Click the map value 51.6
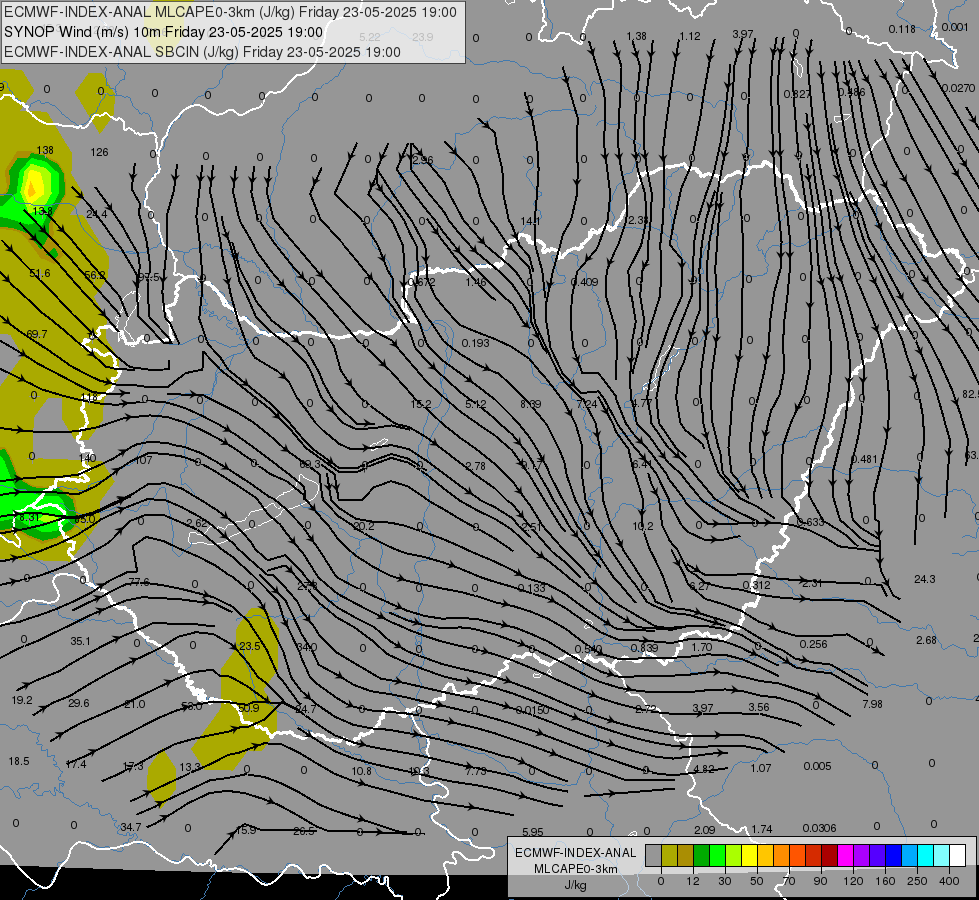Screen dimensions: 979x900 click(x=40, y=273)
